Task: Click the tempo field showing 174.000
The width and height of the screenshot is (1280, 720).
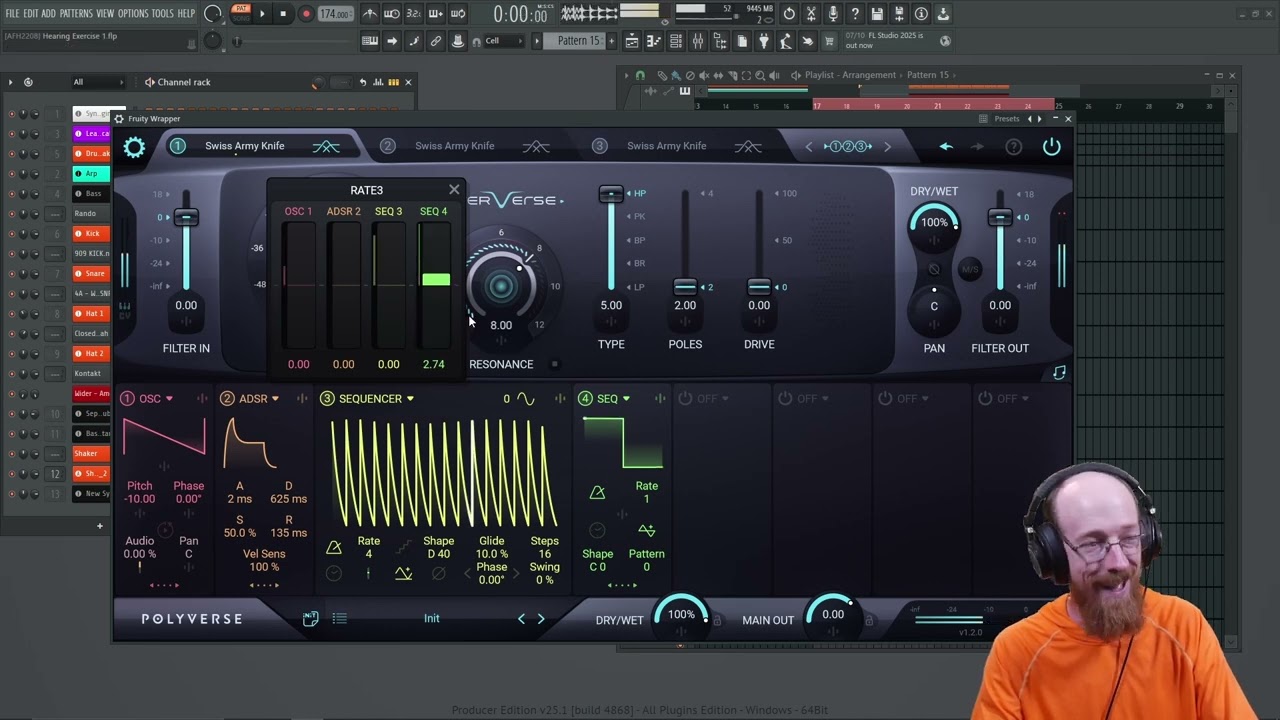Action: [x=335, y=14]
